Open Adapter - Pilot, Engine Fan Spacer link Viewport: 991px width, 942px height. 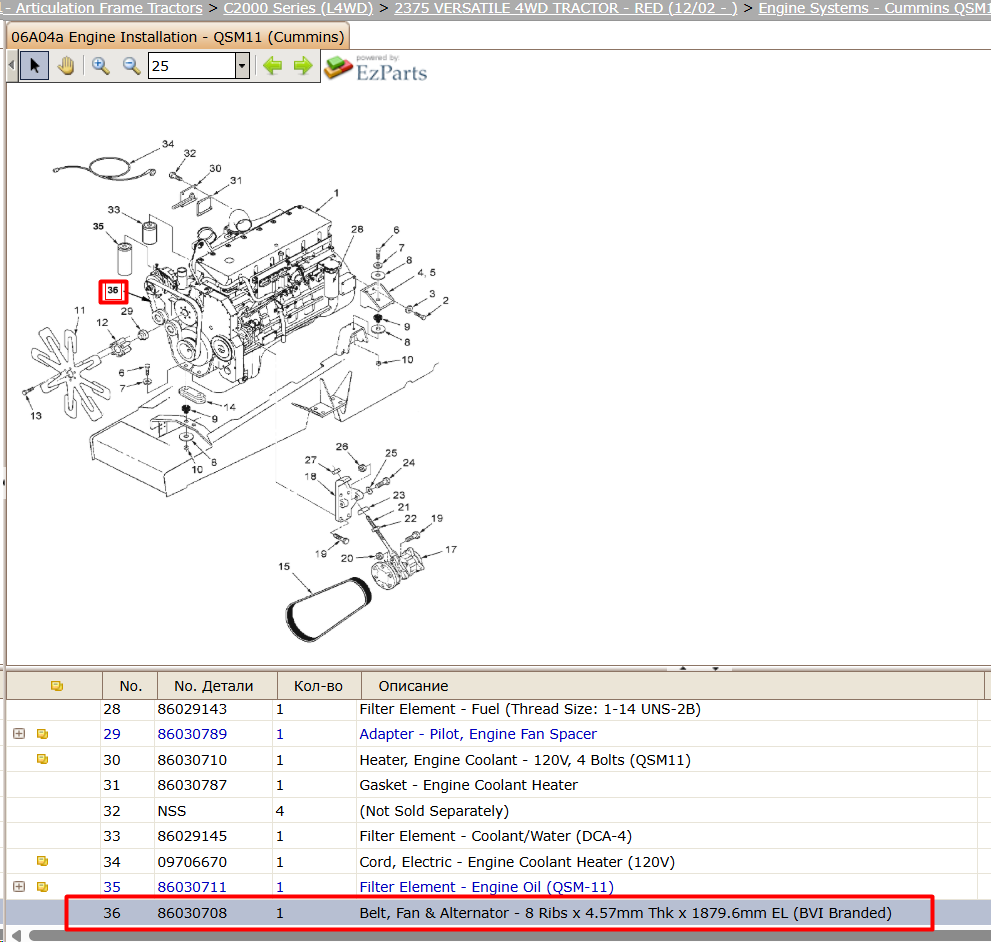click(478, 734)
